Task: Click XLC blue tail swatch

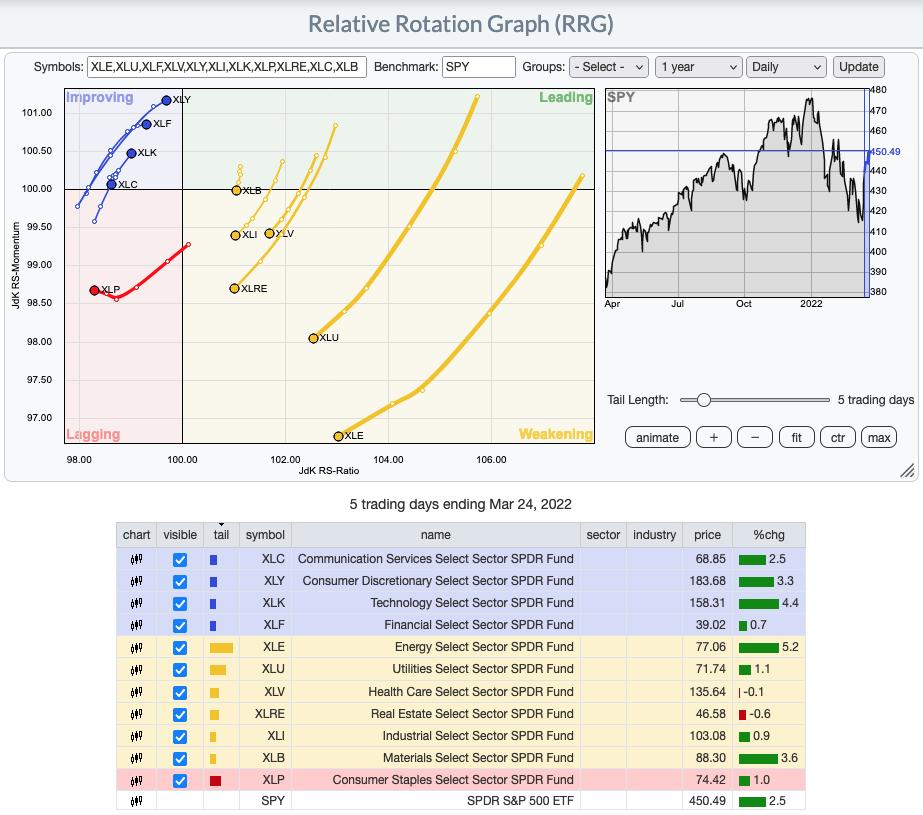Action: point(213,560)
